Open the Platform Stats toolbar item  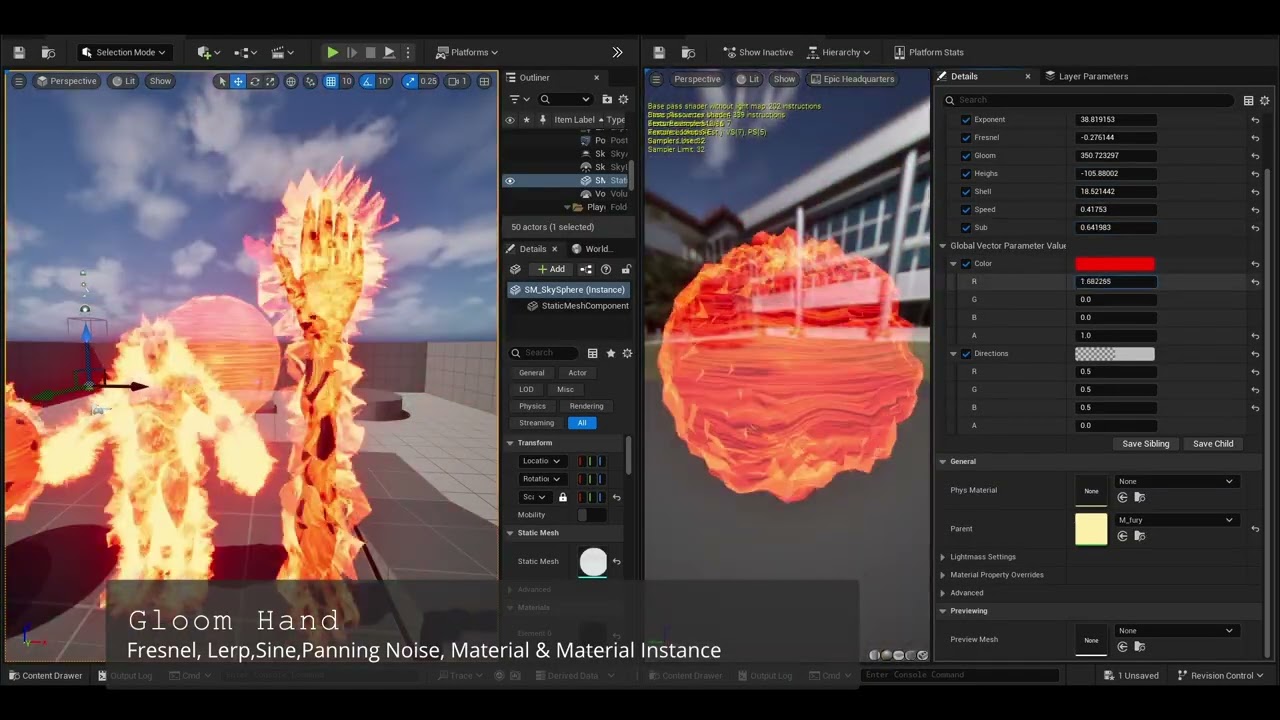click(x=929, y=52)
